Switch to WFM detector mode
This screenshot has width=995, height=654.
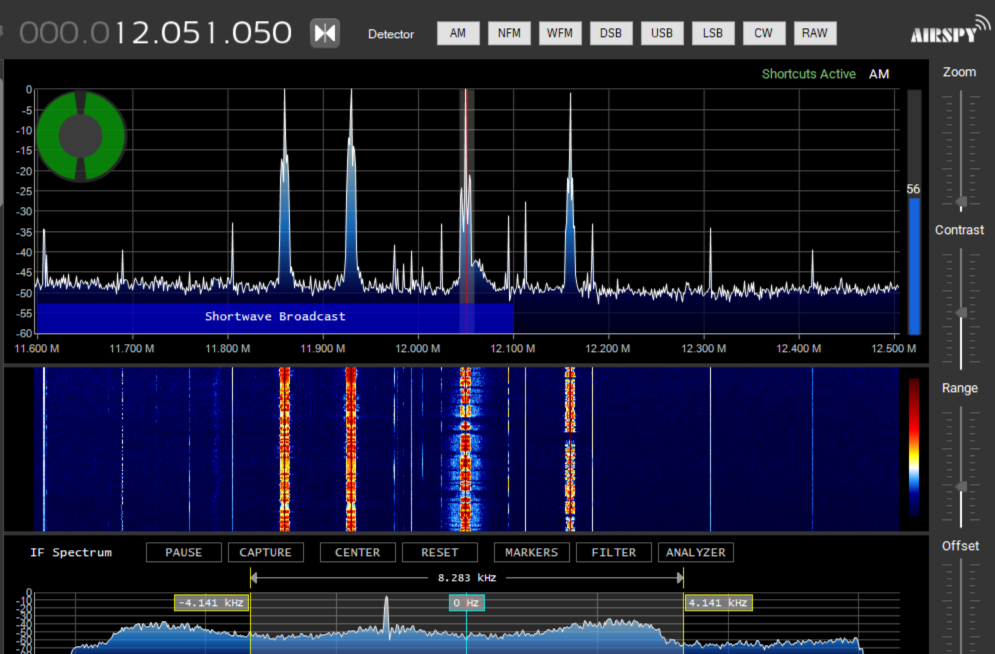560,33
